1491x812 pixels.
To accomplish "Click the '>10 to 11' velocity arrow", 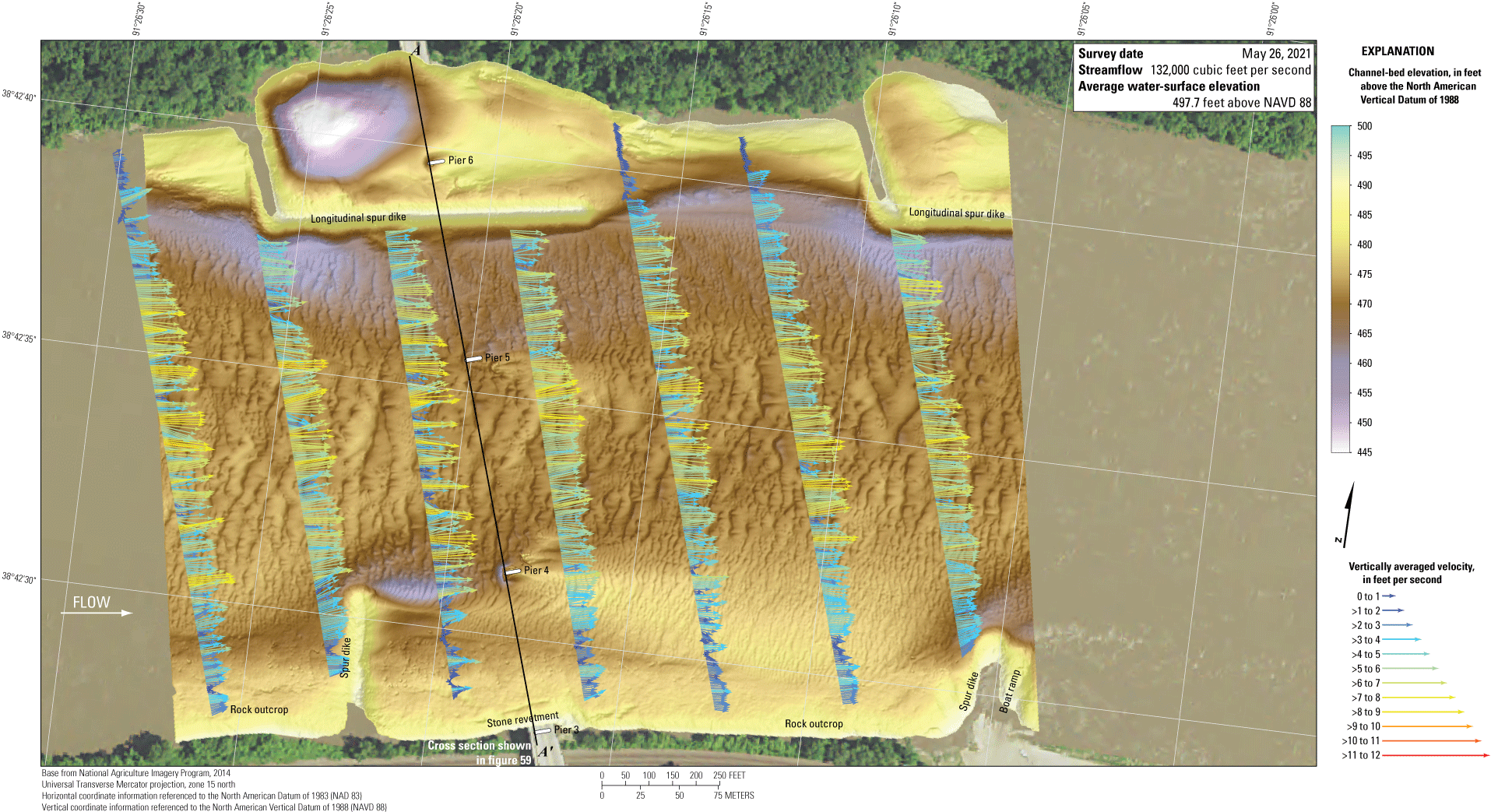I will click(1432, 740).
